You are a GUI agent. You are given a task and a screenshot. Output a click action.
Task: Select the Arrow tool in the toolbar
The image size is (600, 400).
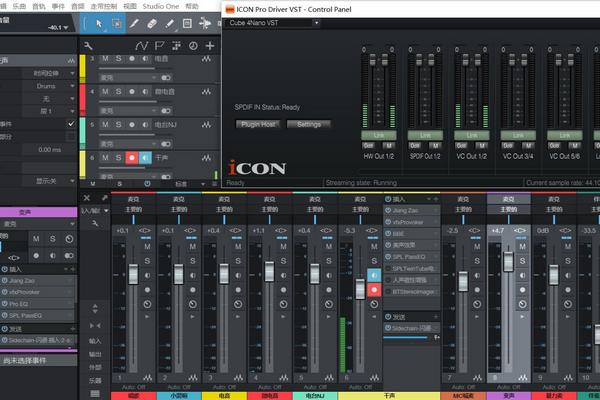pyautogui.click(x=99, y=24)
